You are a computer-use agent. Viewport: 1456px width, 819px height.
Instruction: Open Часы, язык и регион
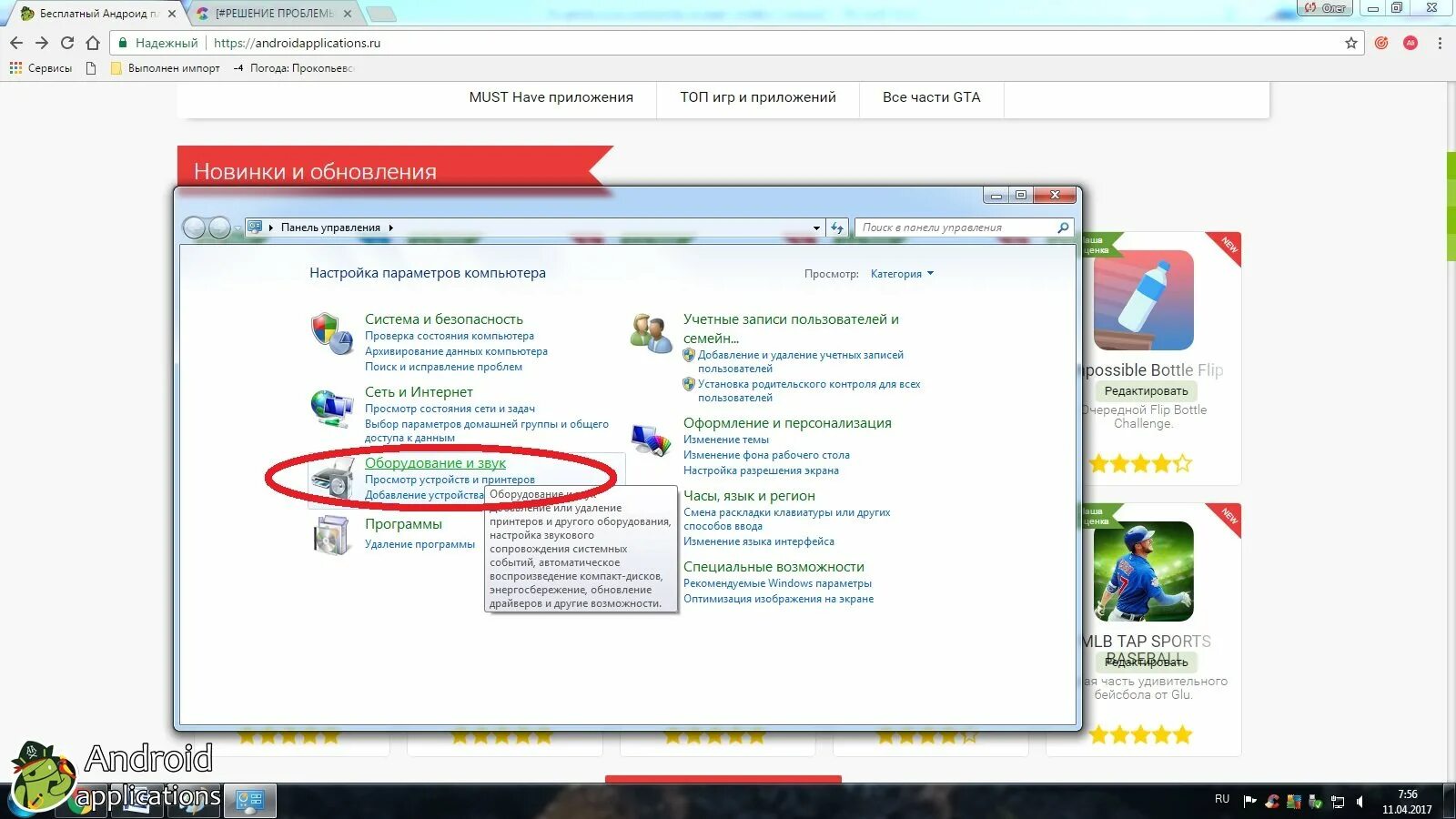pyautogui.click(x=749, y=496)
